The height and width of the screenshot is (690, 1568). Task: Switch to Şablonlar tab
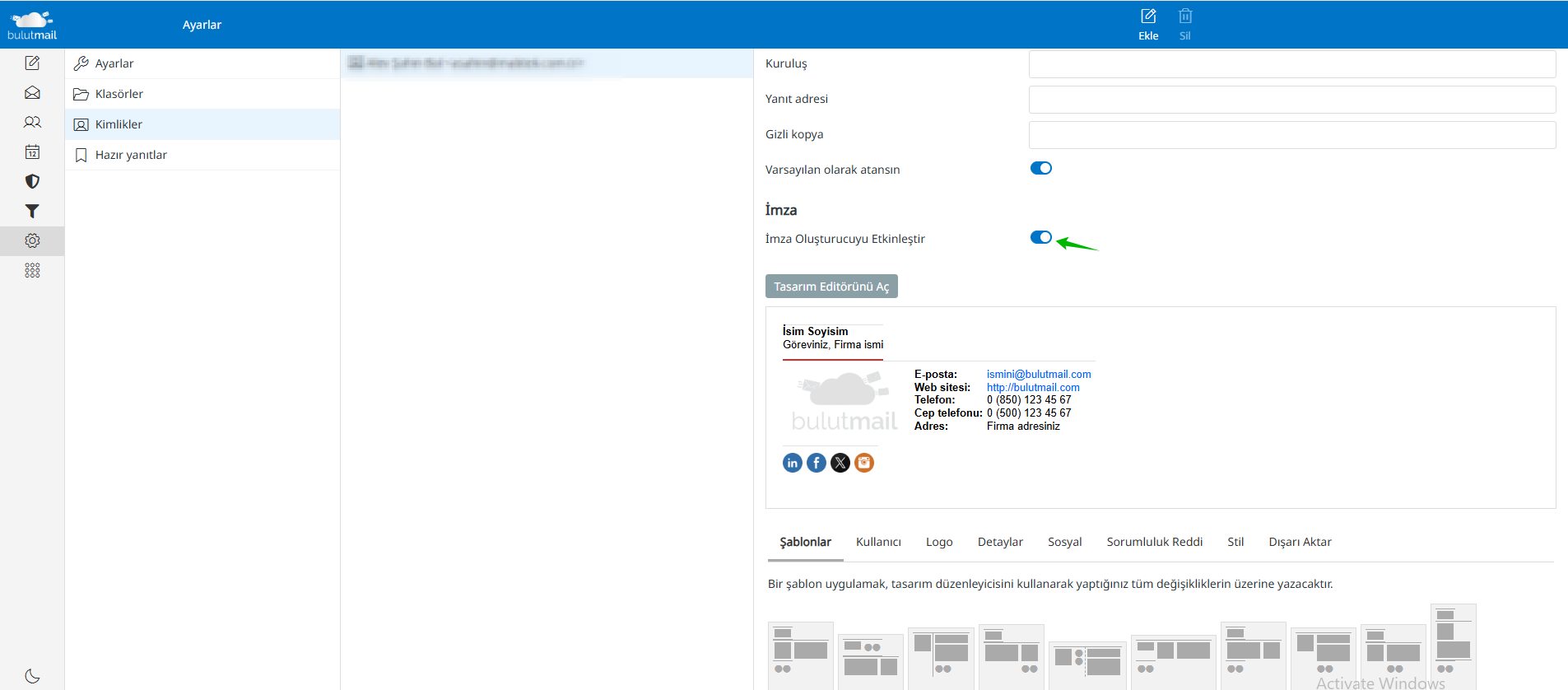805,542
